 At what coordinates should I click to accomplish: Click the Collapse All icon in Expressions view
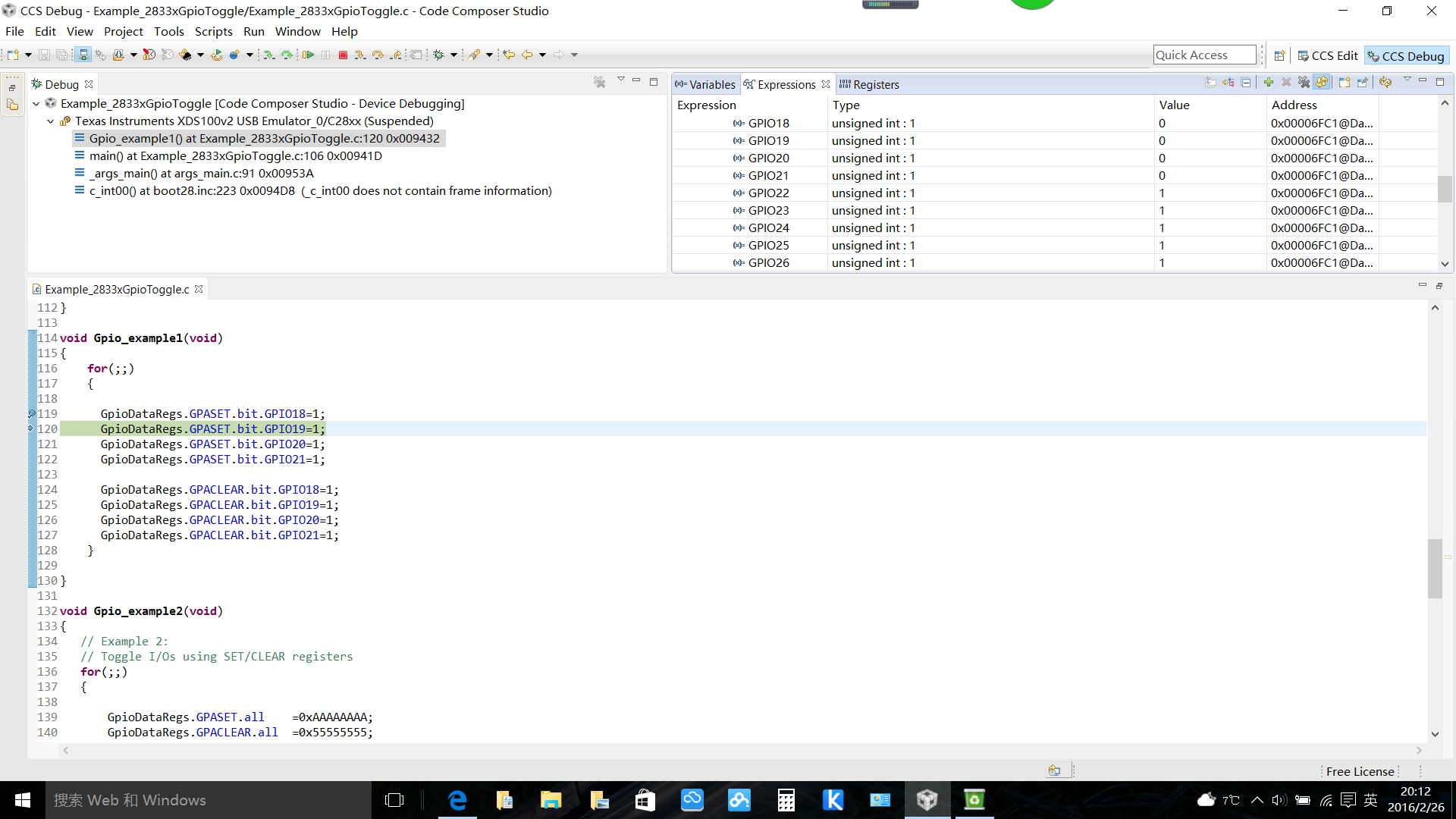1245,82
